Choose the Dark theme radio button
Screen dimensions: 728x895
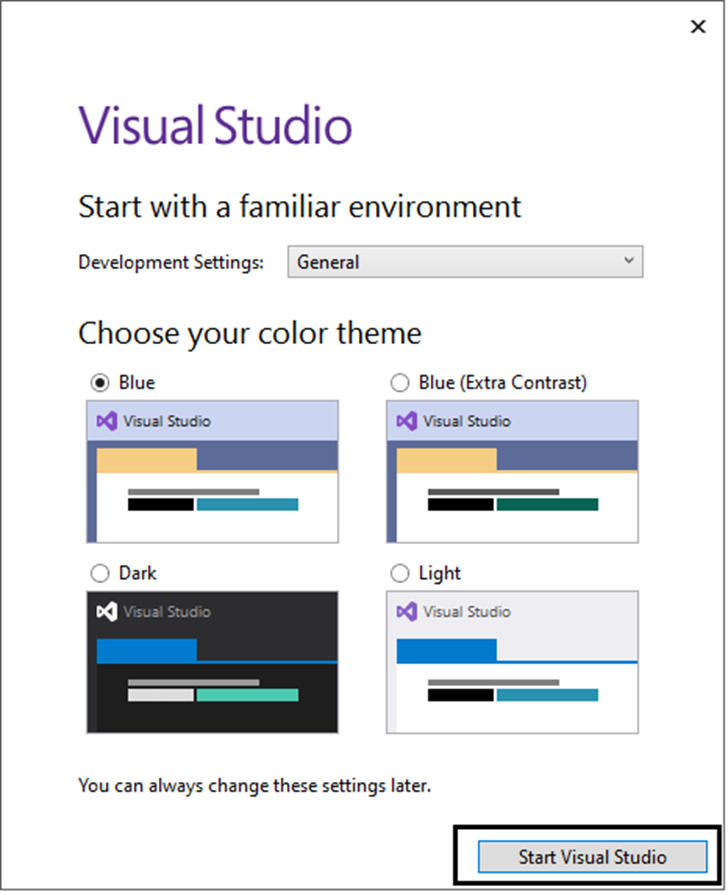100,574
